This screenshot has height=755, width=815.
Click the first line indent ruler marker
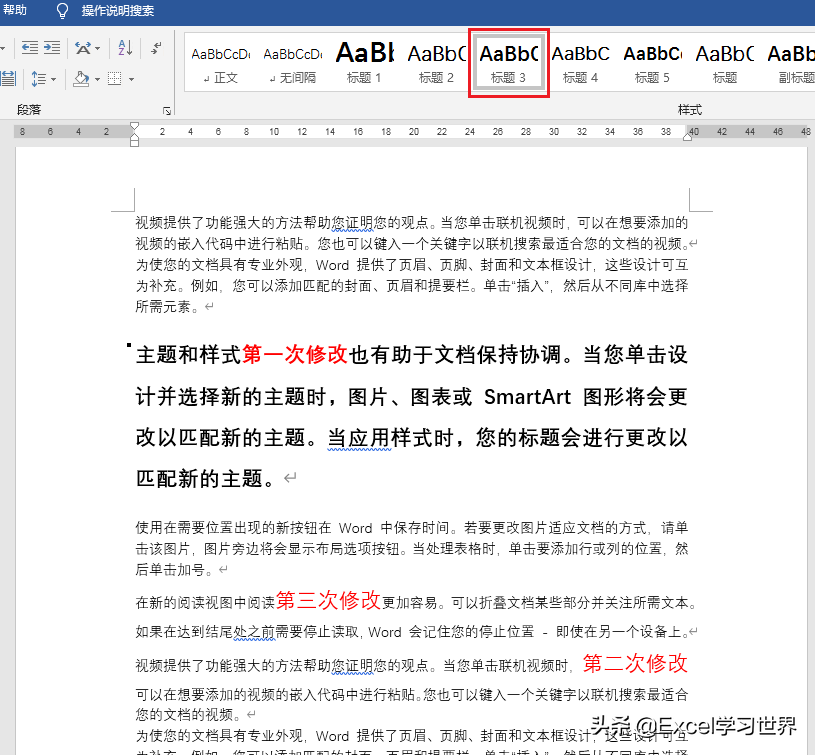pyautogui.click(x=135, y=126)
